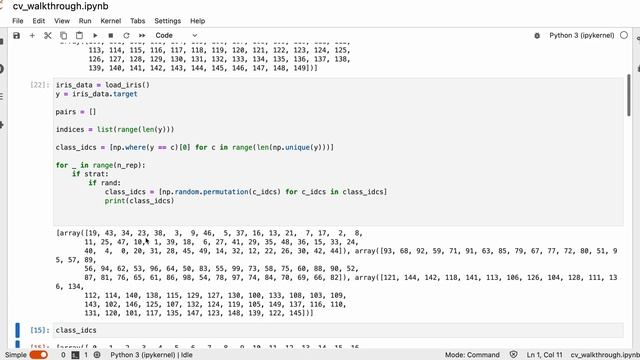Viewport: 640px width, 360px height.
Task: Click the [22]: execution count prompt
Action: [x=40, y=85]
